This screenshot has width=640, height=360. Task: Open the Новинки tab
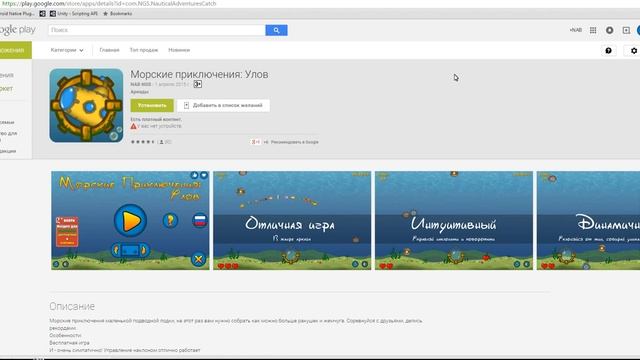coord(179,50)
